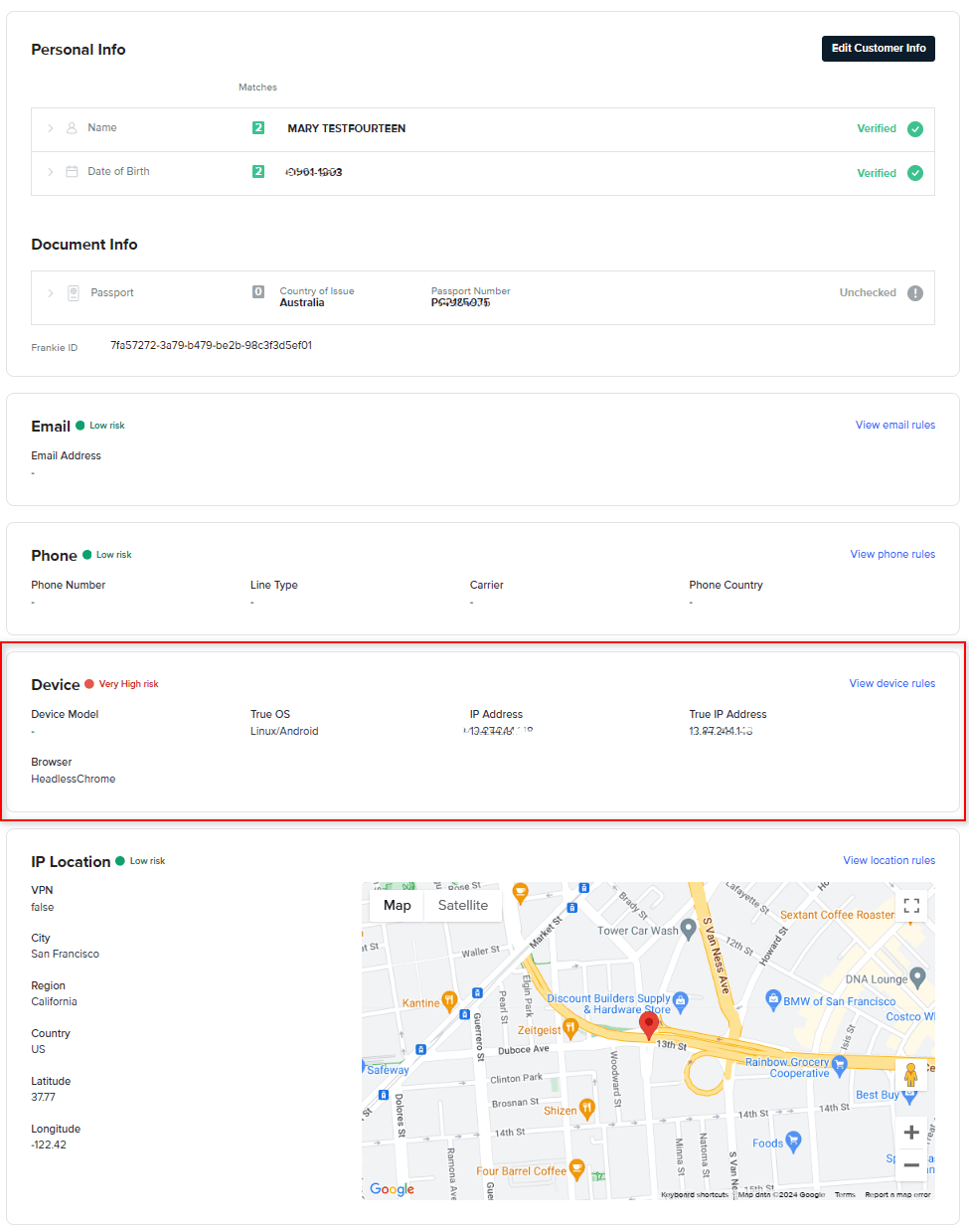Expand the Passport row
This screenshot has height=1232, width=969.
[x=51, y=293]
